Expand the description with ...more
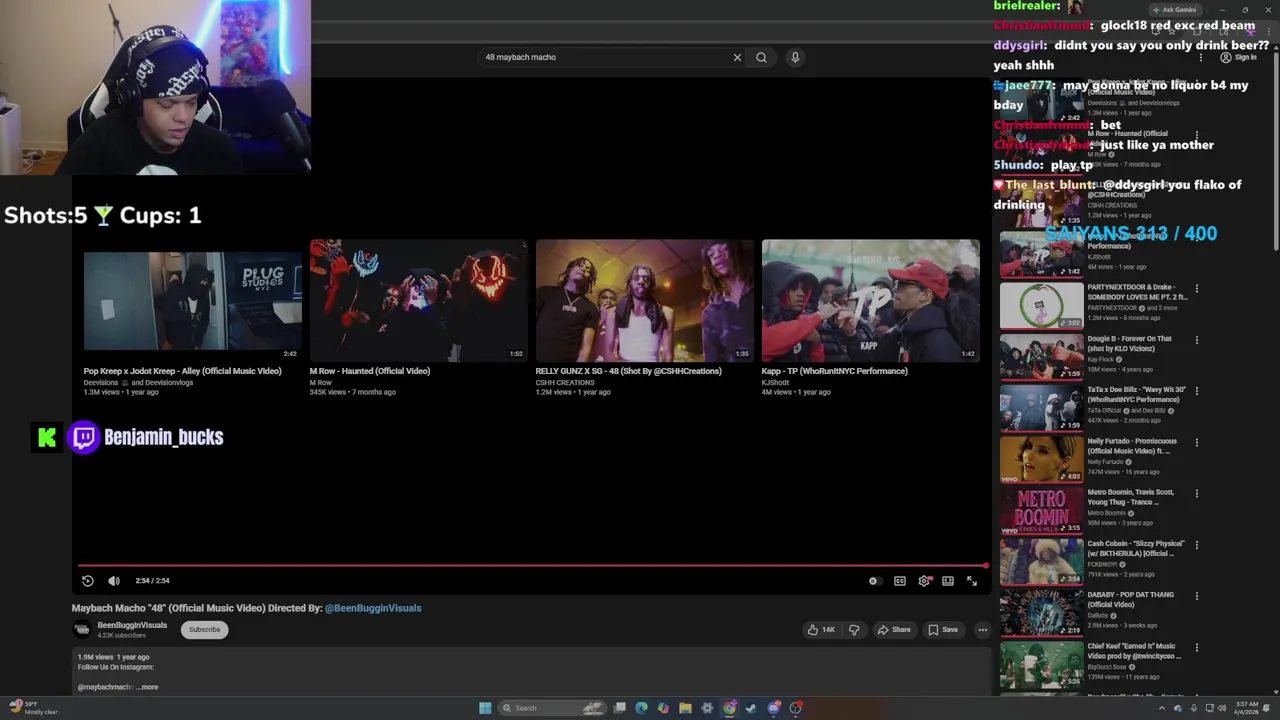Image resolution: width=1280 pixels, height=720 pixels. [148, 687]
